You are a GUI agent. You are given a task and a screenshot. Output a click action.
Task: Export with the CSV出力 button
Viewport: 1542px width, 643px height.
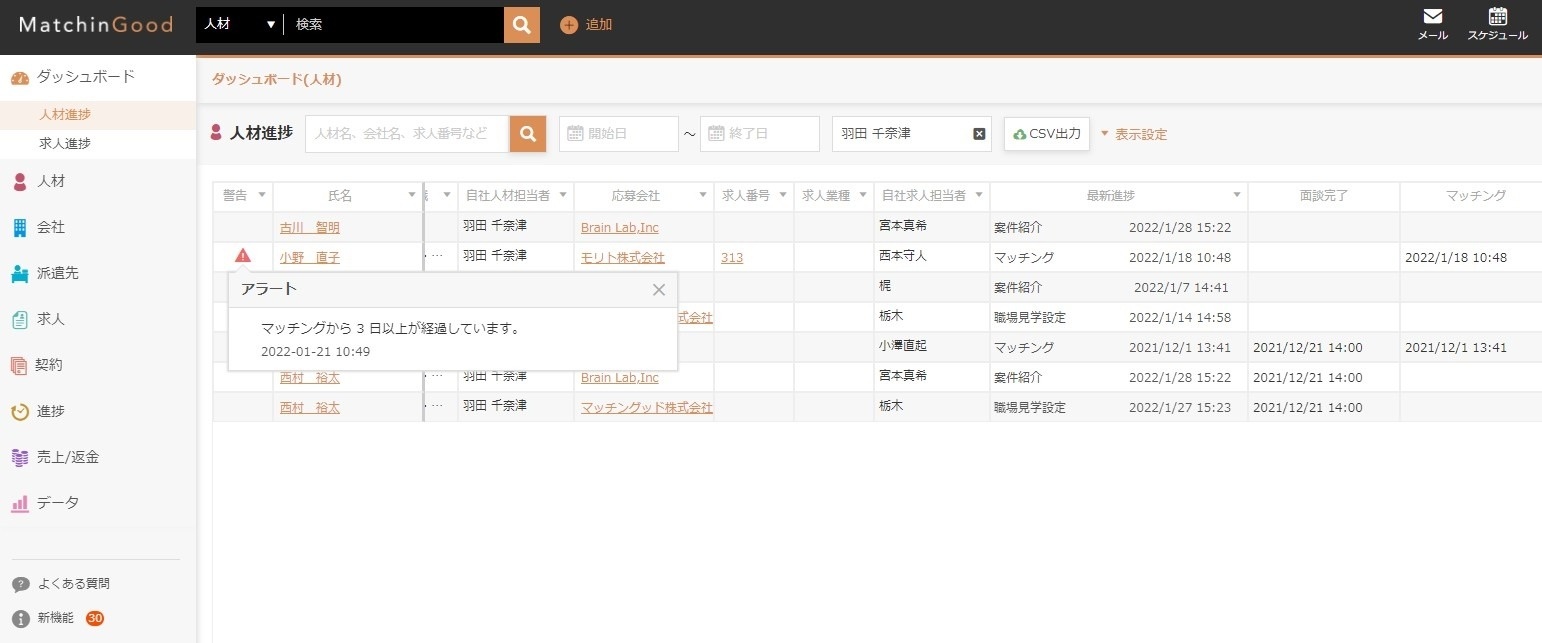[x=1046, y=134]
